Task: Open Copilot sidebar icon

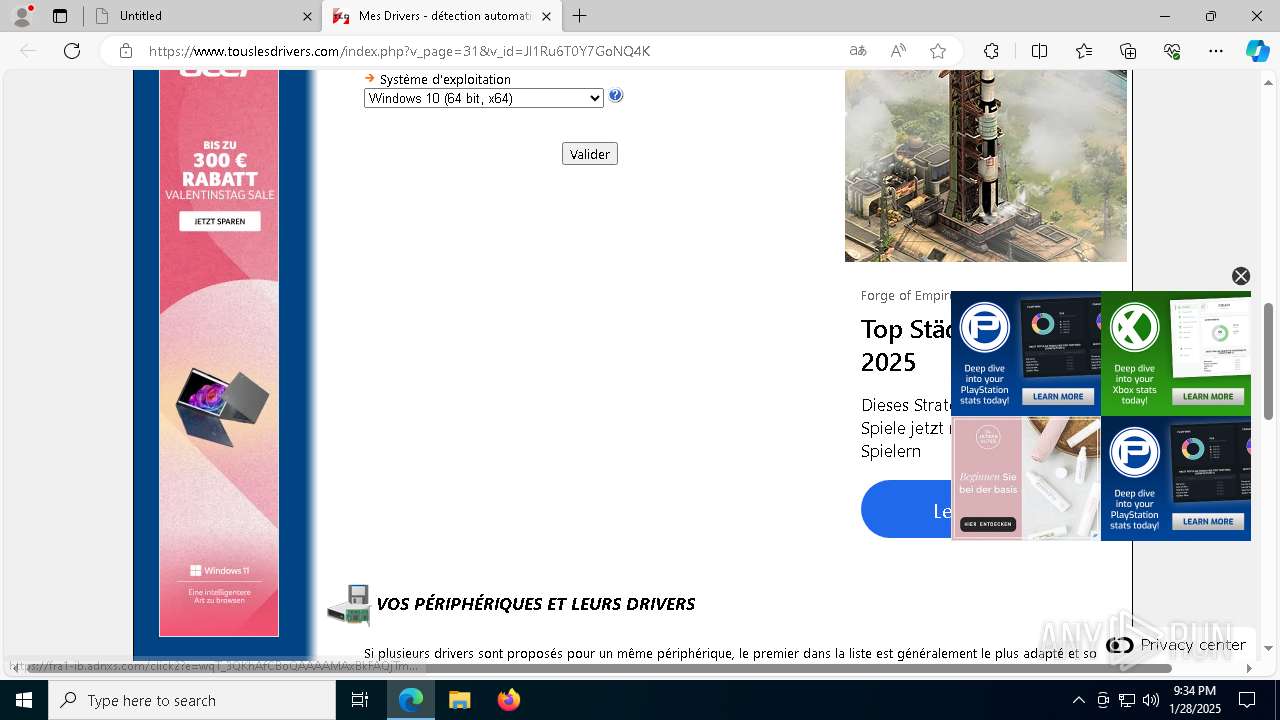Action: 1257,51
